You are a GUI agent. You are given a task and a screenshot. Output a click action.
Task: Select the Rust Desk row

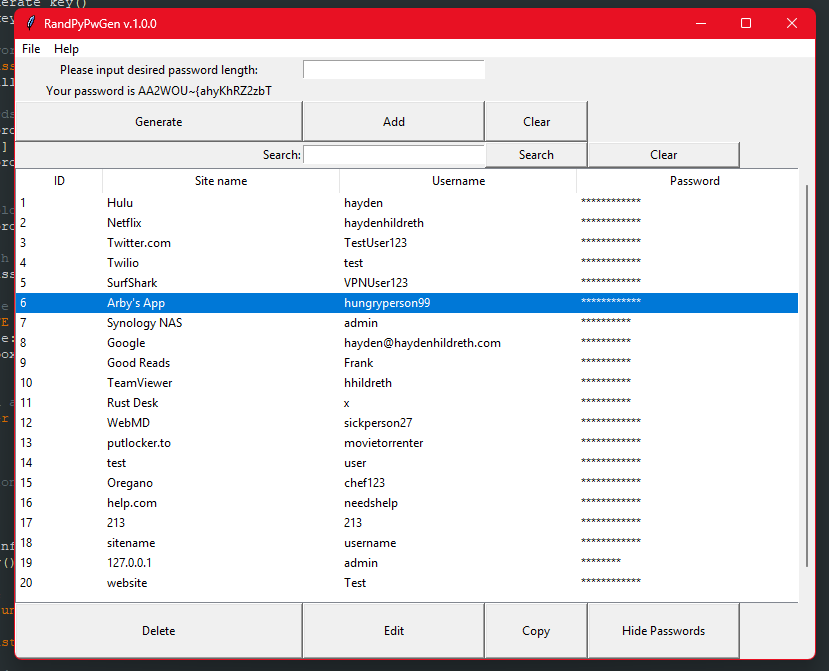[407, 403]
